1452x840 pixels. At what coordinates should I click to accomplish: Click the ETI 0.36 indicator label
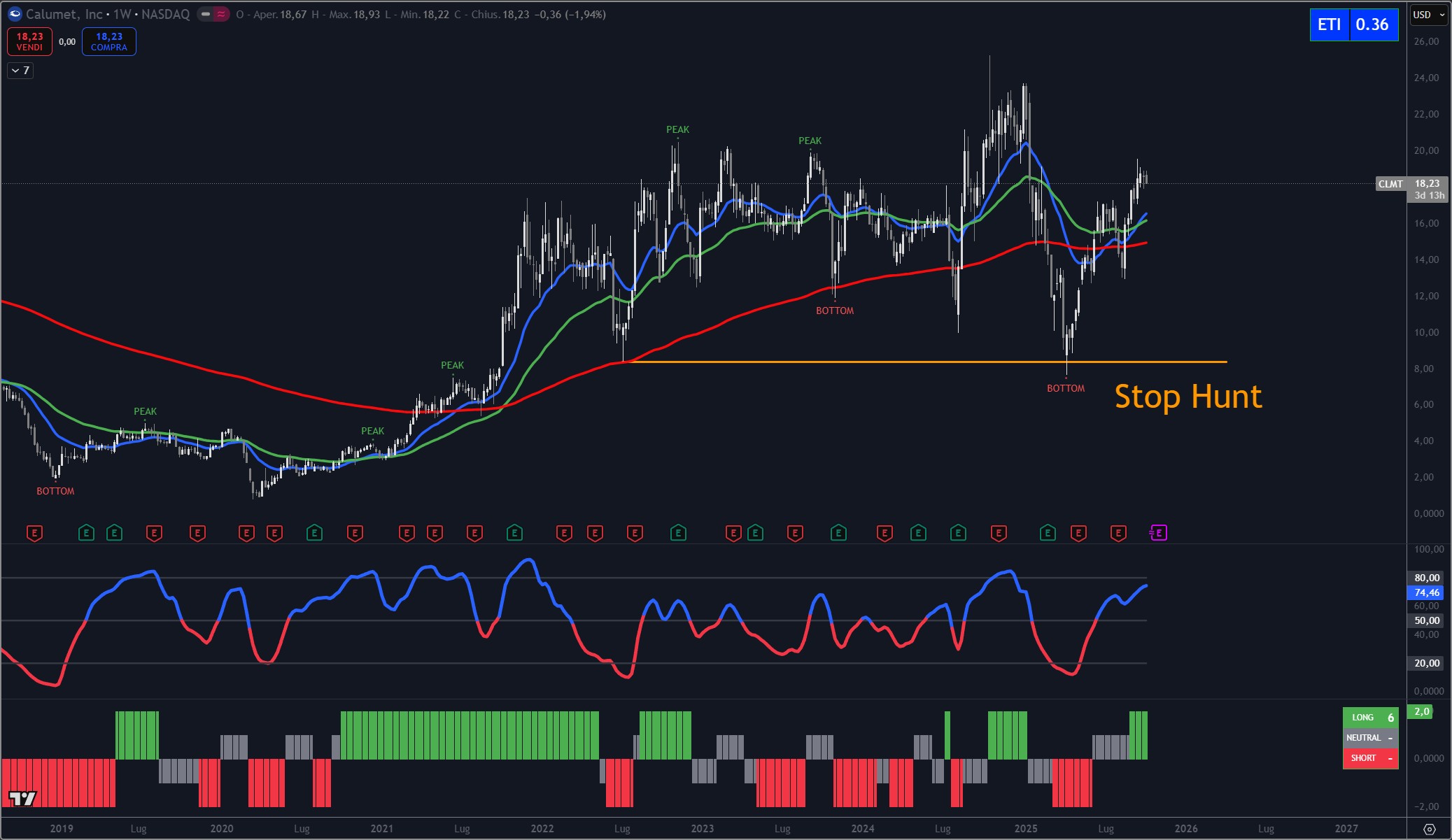pos(1353,24)
